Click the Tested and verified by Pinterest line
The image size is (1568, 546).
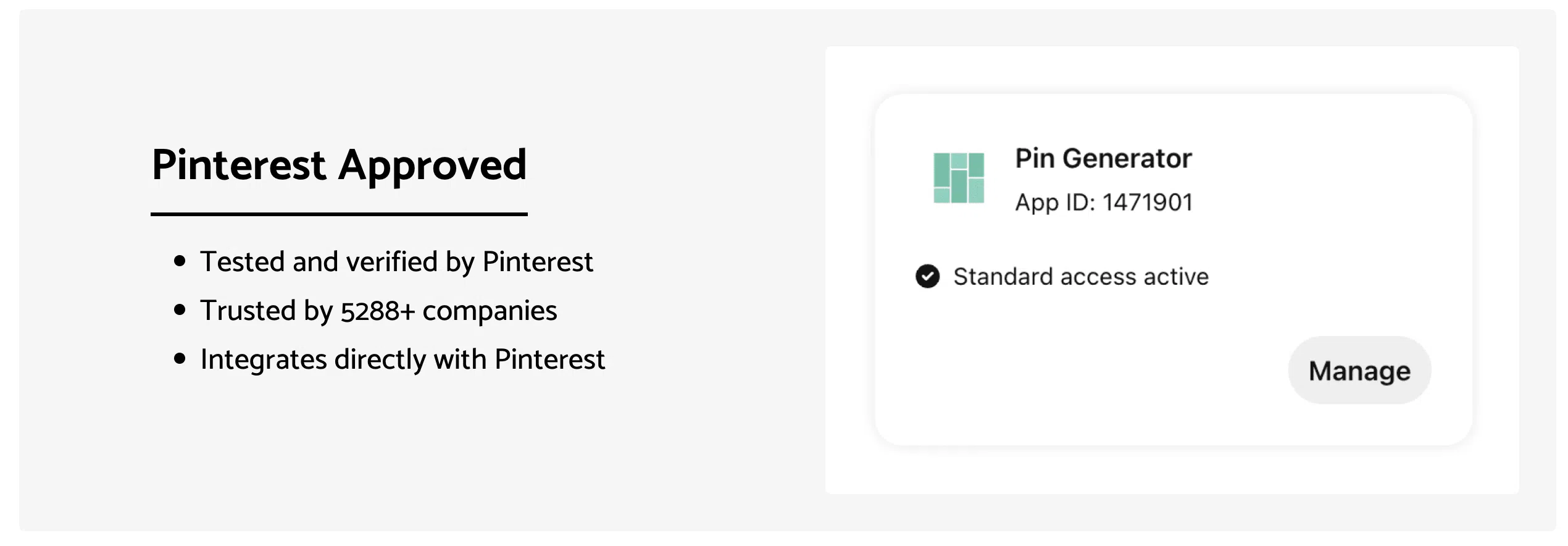tap(396, 262)
